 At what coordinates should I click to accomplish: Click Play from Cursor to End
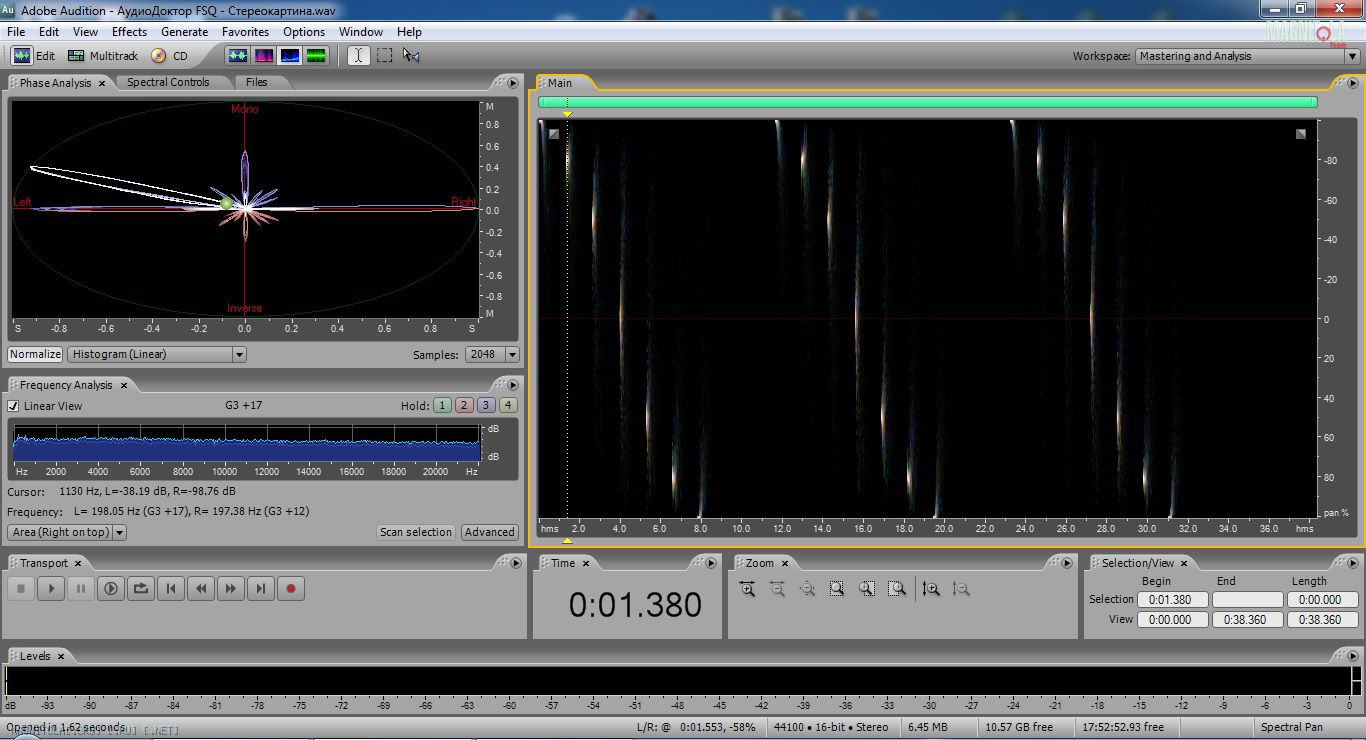tap(111, 589)
